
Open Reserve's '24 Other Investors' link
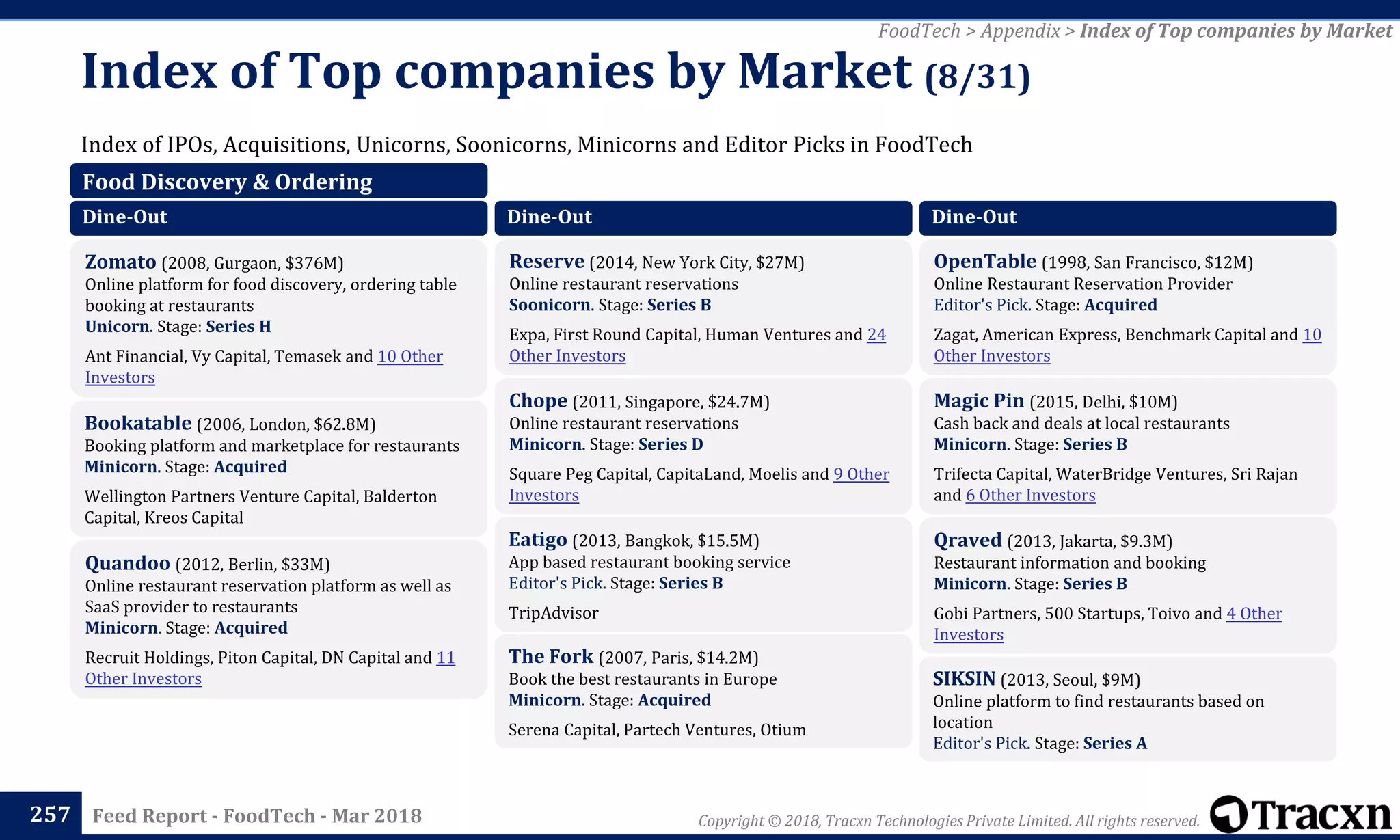(876, 335)
